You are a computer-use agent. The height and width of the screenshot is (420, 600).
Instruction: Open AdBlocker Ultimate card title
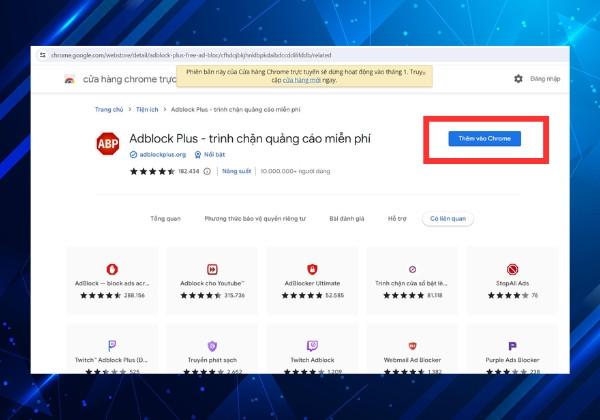(312, 283)
